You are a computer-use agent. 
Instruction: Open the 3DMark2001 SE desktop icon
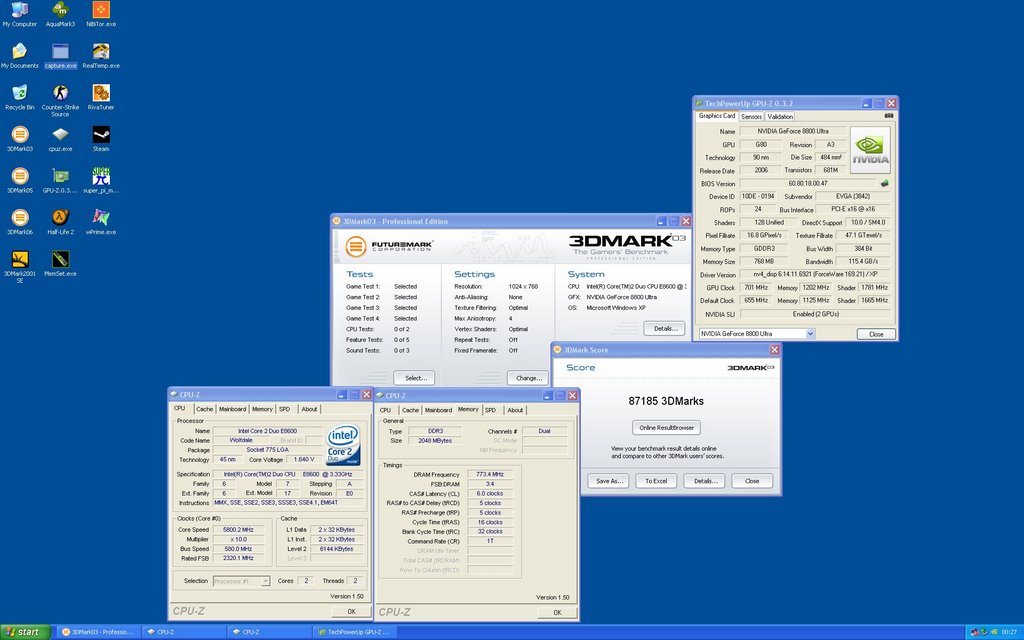click(20, 267)
